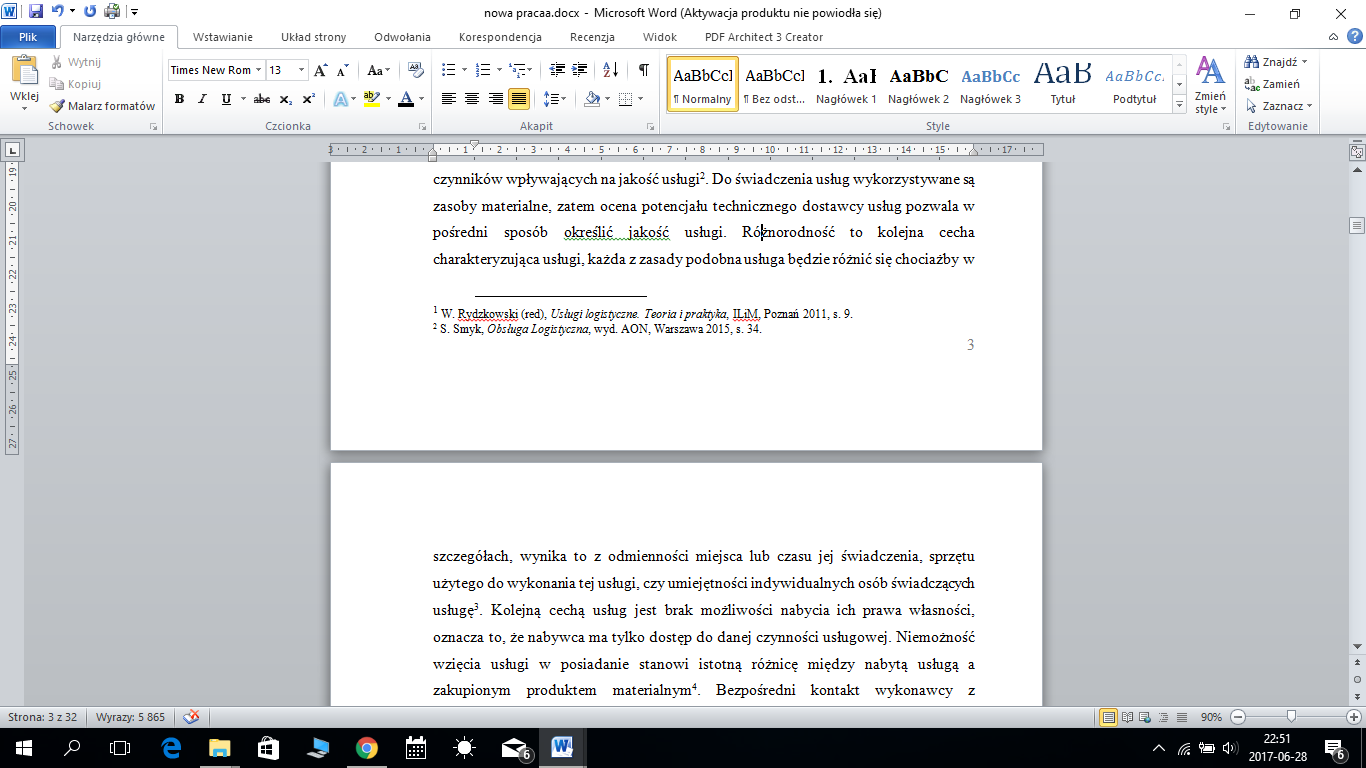1366x768 pixels.
Task: Toggle italic formatting
Action: pos(203,99)
